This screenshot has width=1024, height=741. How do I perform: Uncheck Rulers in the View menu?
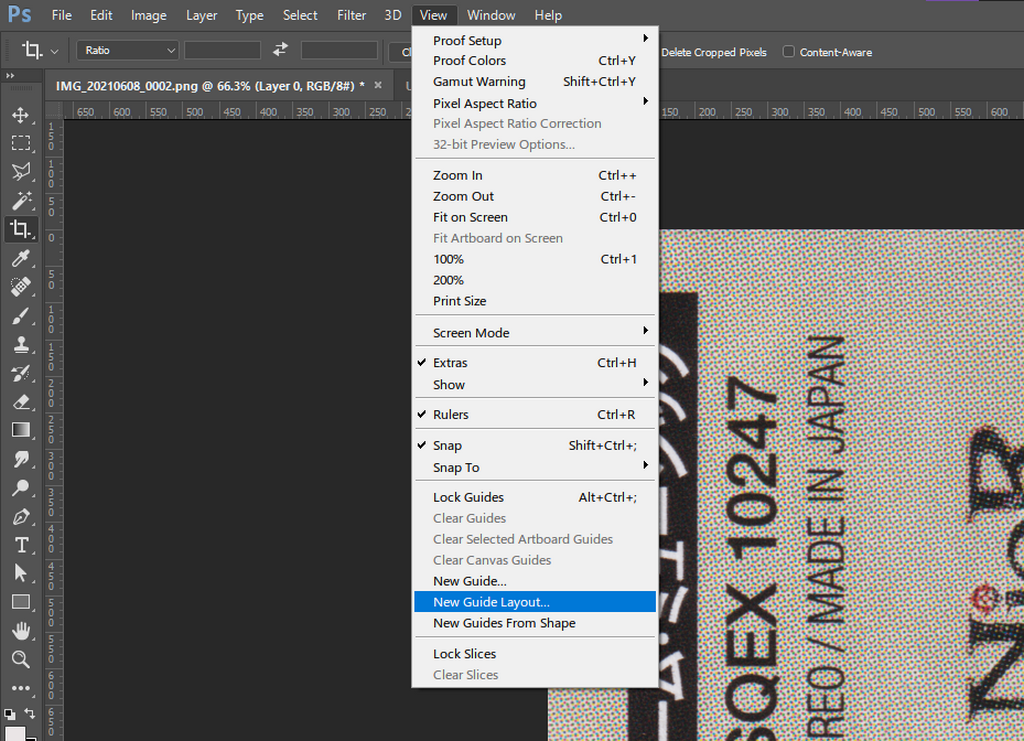pyautogui.click(x=450, y=415)
